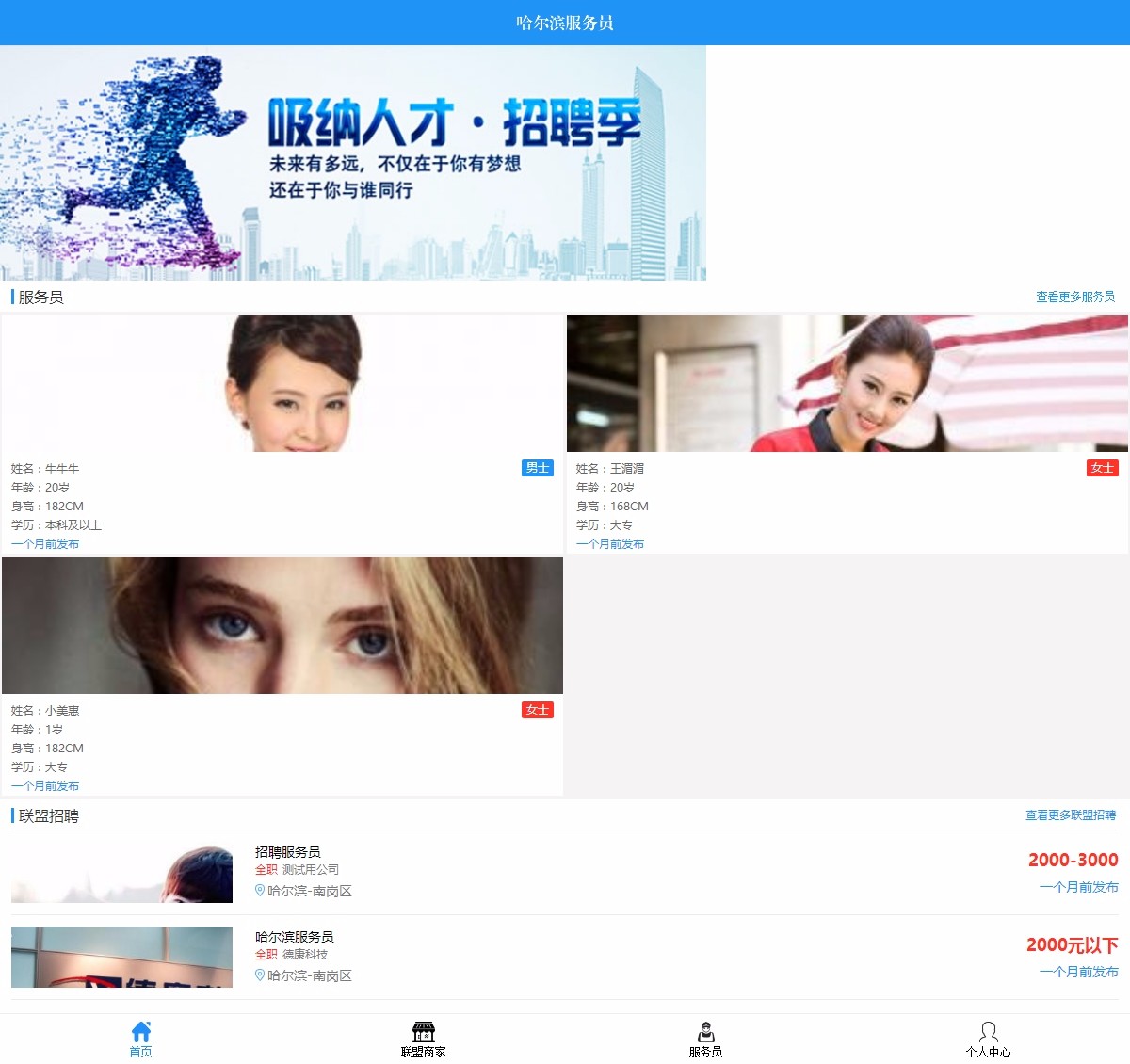The height and width of the screenshot is (1064, 1130).
Task: Select the 服务员 waiter icon in bottom bar
Action: pos(705,1032)
